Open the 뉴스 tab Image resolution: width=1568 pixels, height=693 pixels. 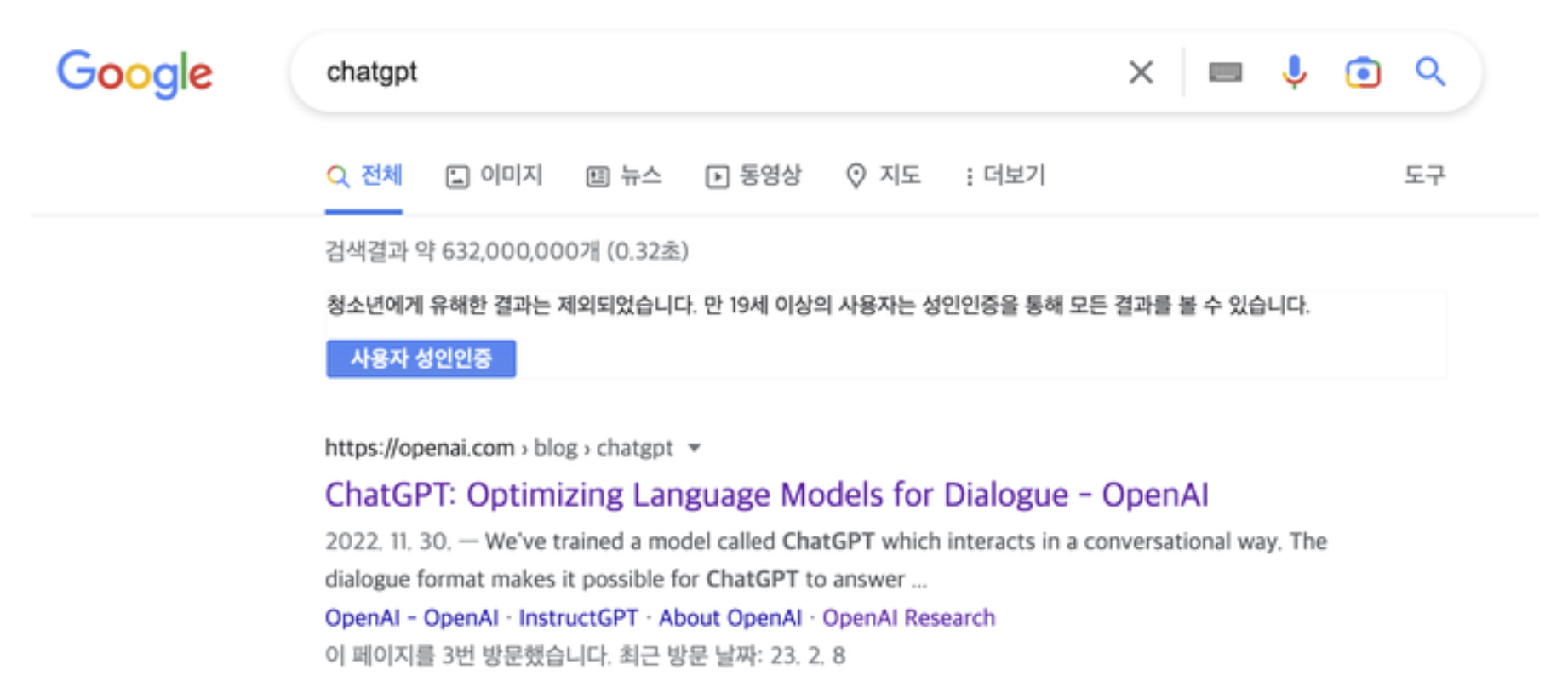[624, 175]
